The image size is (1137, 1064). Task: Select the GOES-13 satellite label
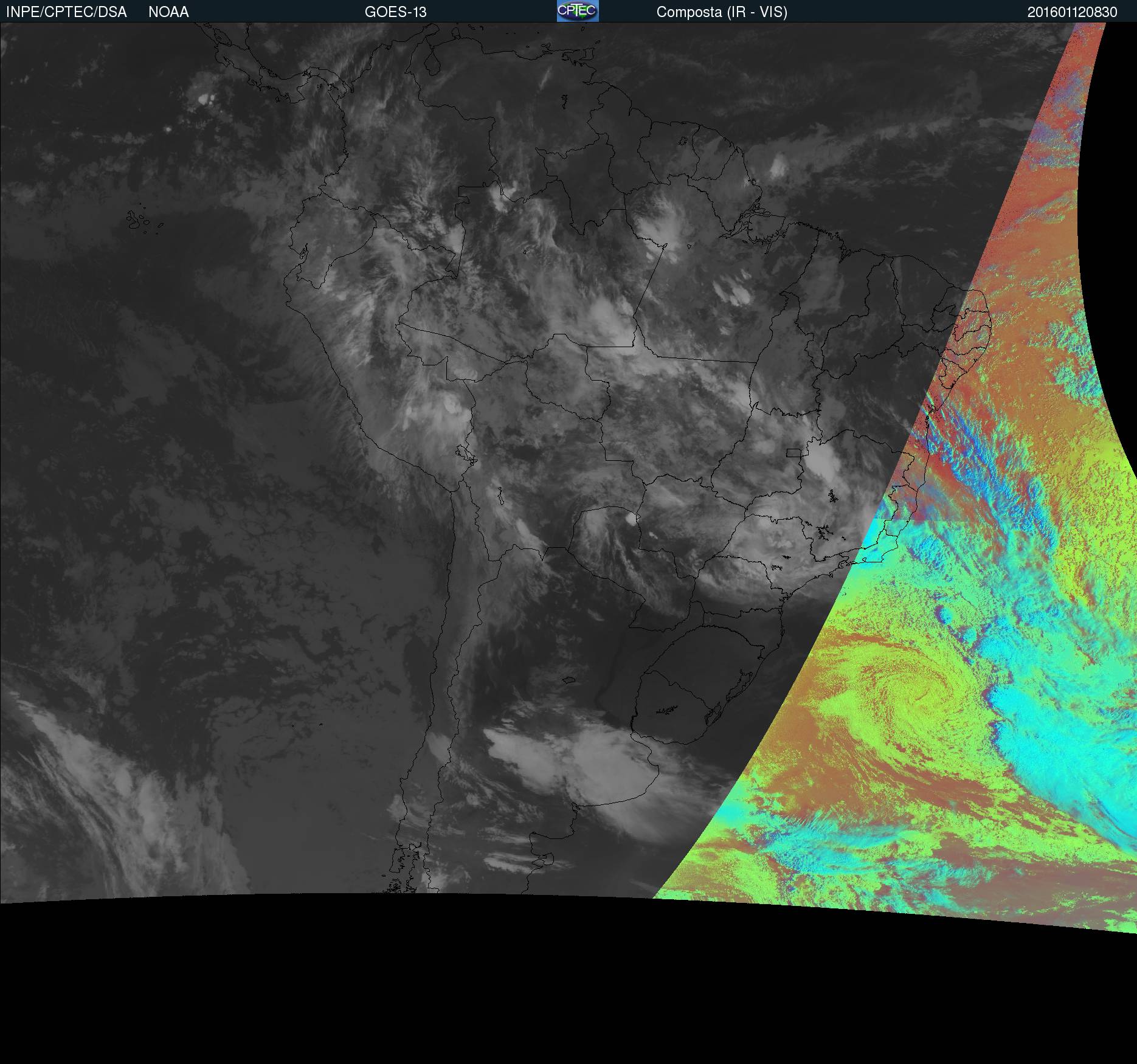click(396, 12)
